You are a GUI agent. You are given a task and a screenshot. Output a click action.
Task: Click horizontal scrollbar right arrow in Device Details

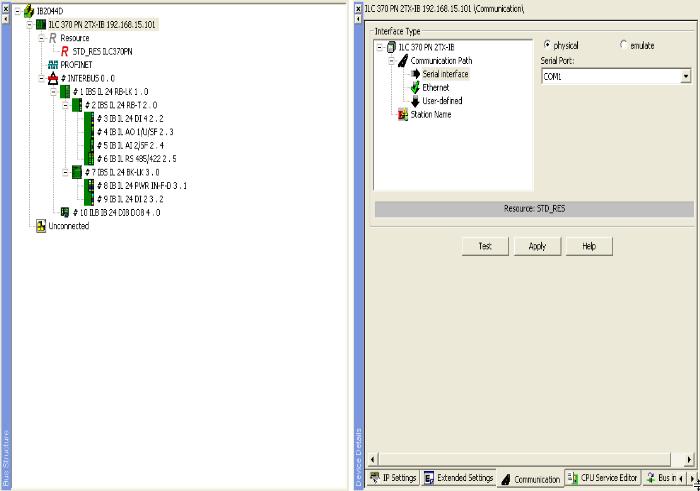click(689, 459)
